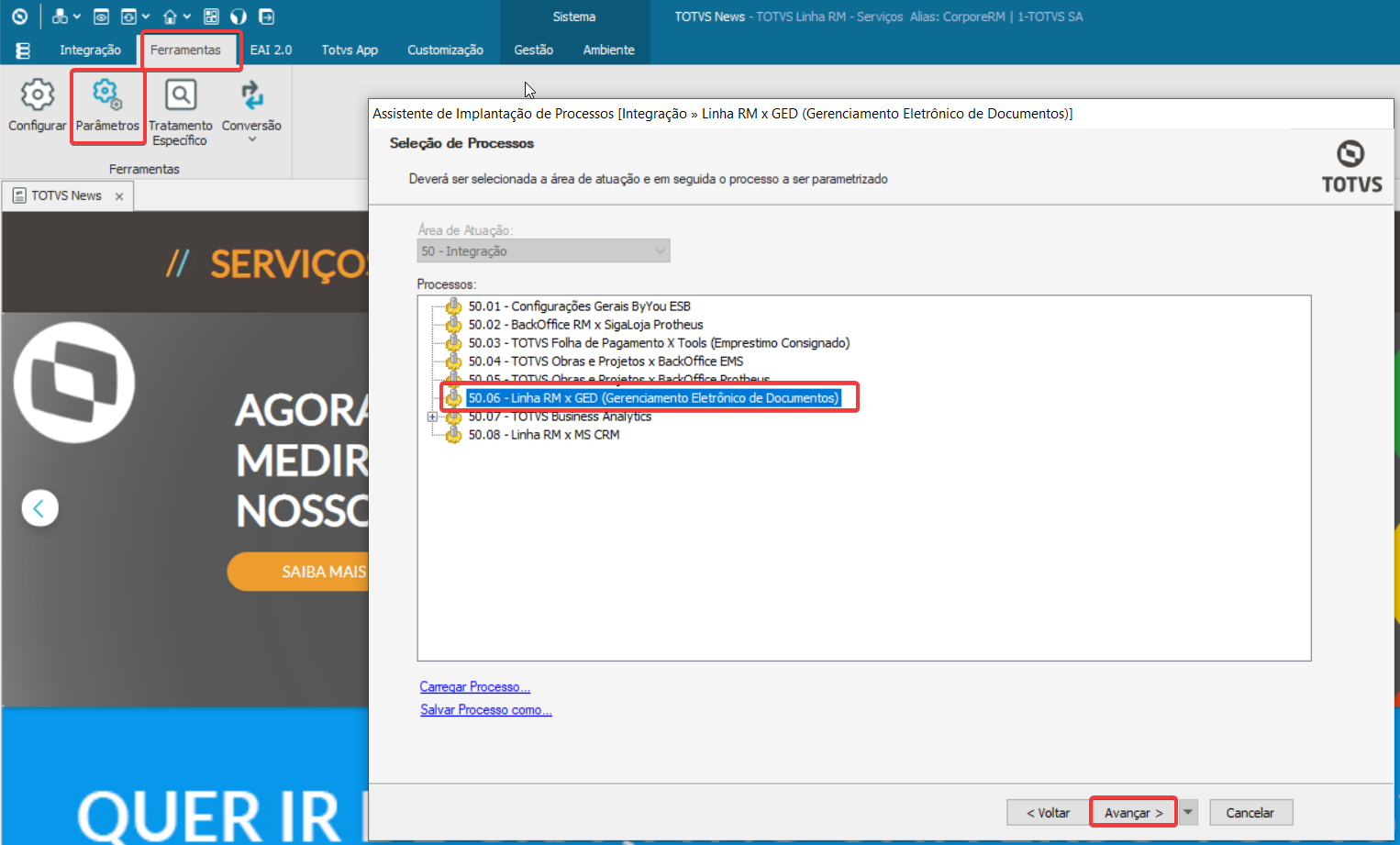Select process 50.05 Obras e Projetos x BackOffice Protheus

point(619,379)
